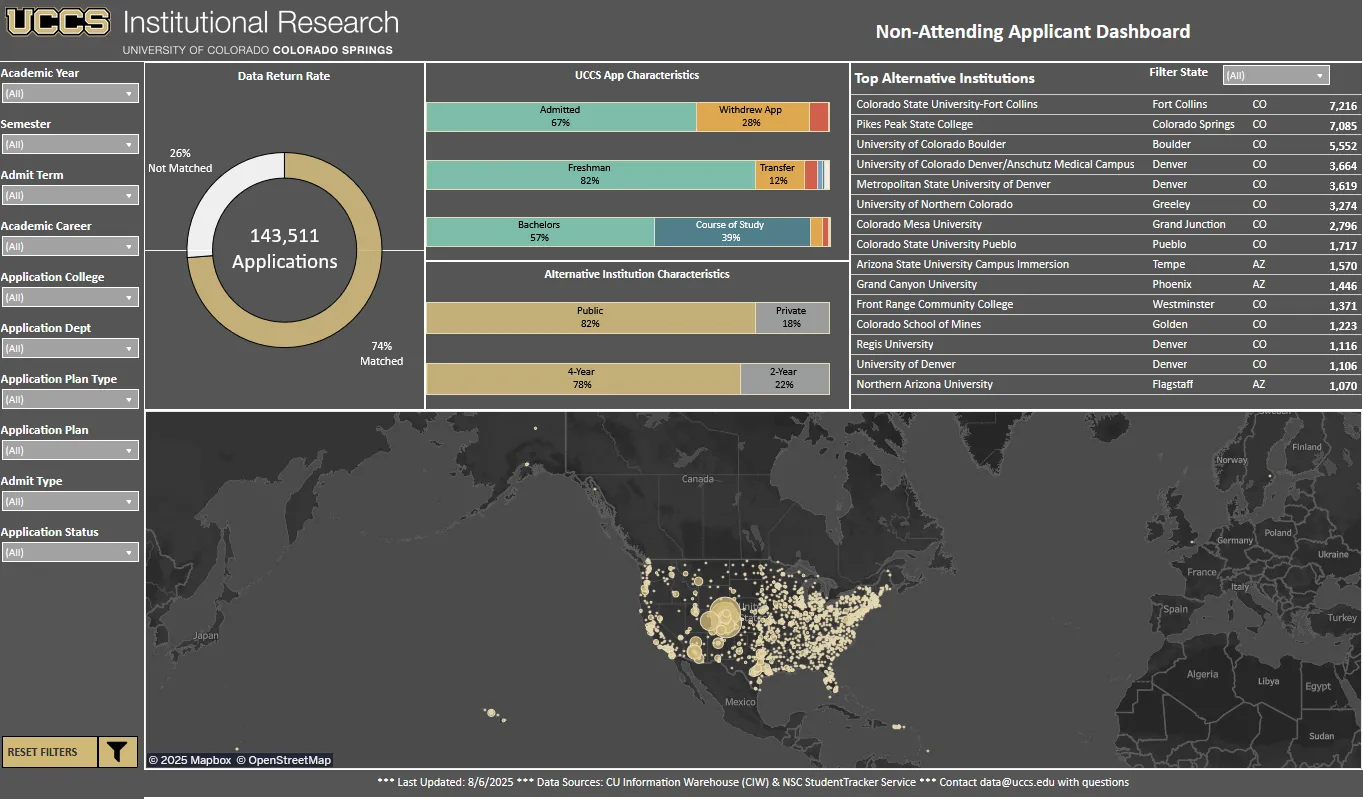Select the Freshman 82% bar segment

point(591,175)
